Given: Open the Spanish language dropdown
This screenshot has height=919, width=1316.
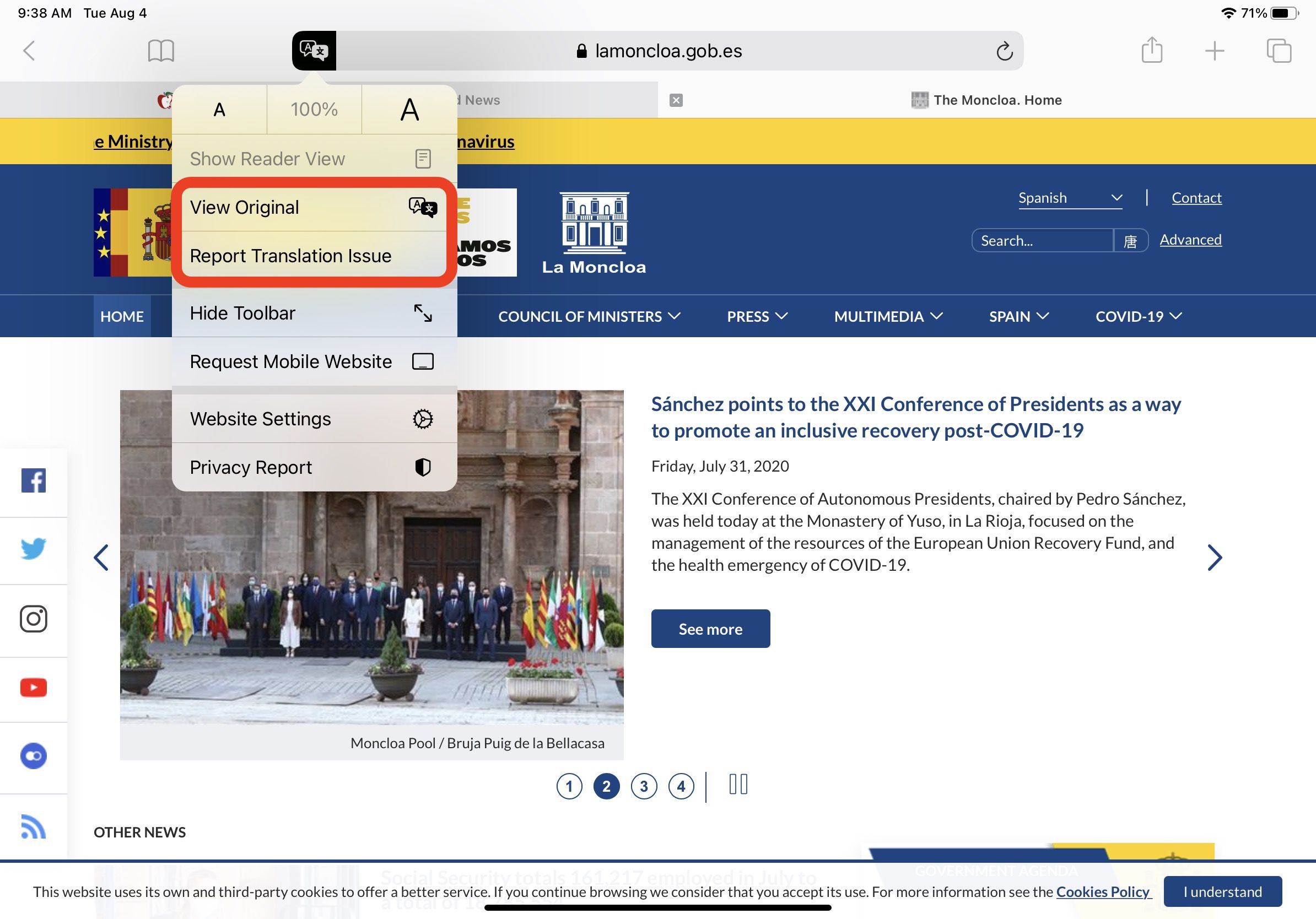Looking at the screenshot, I should tap(1070, 198).
